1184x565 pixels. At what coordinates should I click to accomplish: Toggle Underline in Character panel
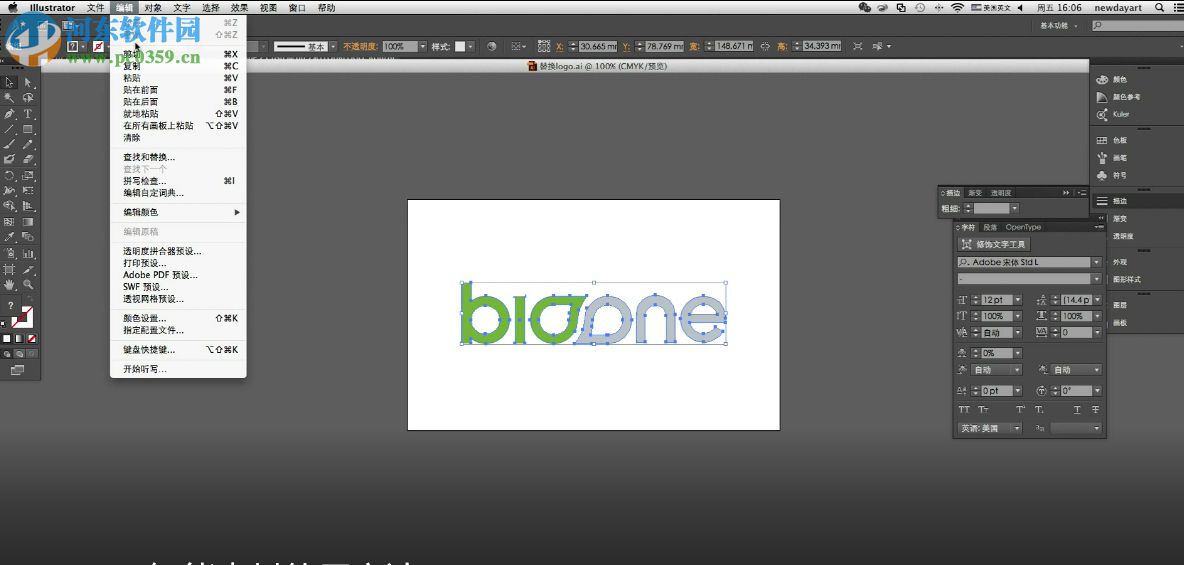pyautogui.click(x=1077, y=410)
